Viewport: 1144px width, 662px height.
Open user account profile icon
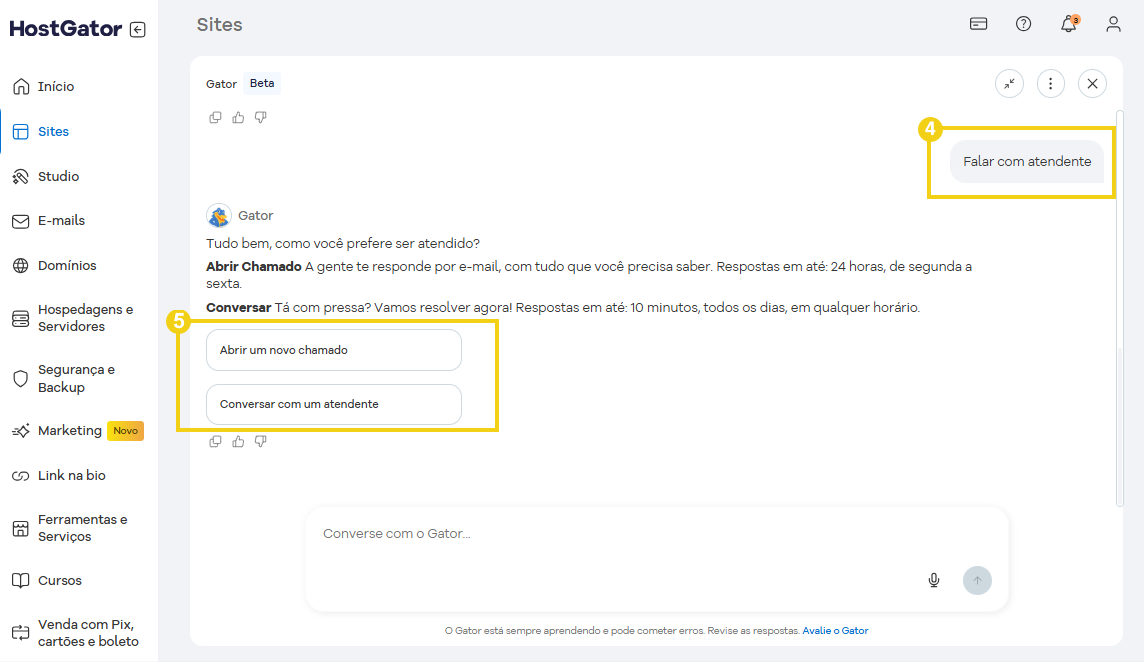[1113, 24]
